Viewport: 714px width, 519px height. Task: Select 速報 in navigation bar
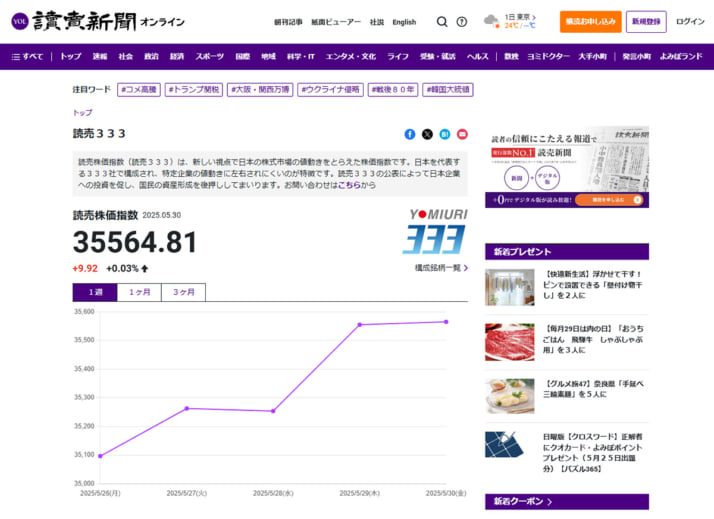coord(100,56)
